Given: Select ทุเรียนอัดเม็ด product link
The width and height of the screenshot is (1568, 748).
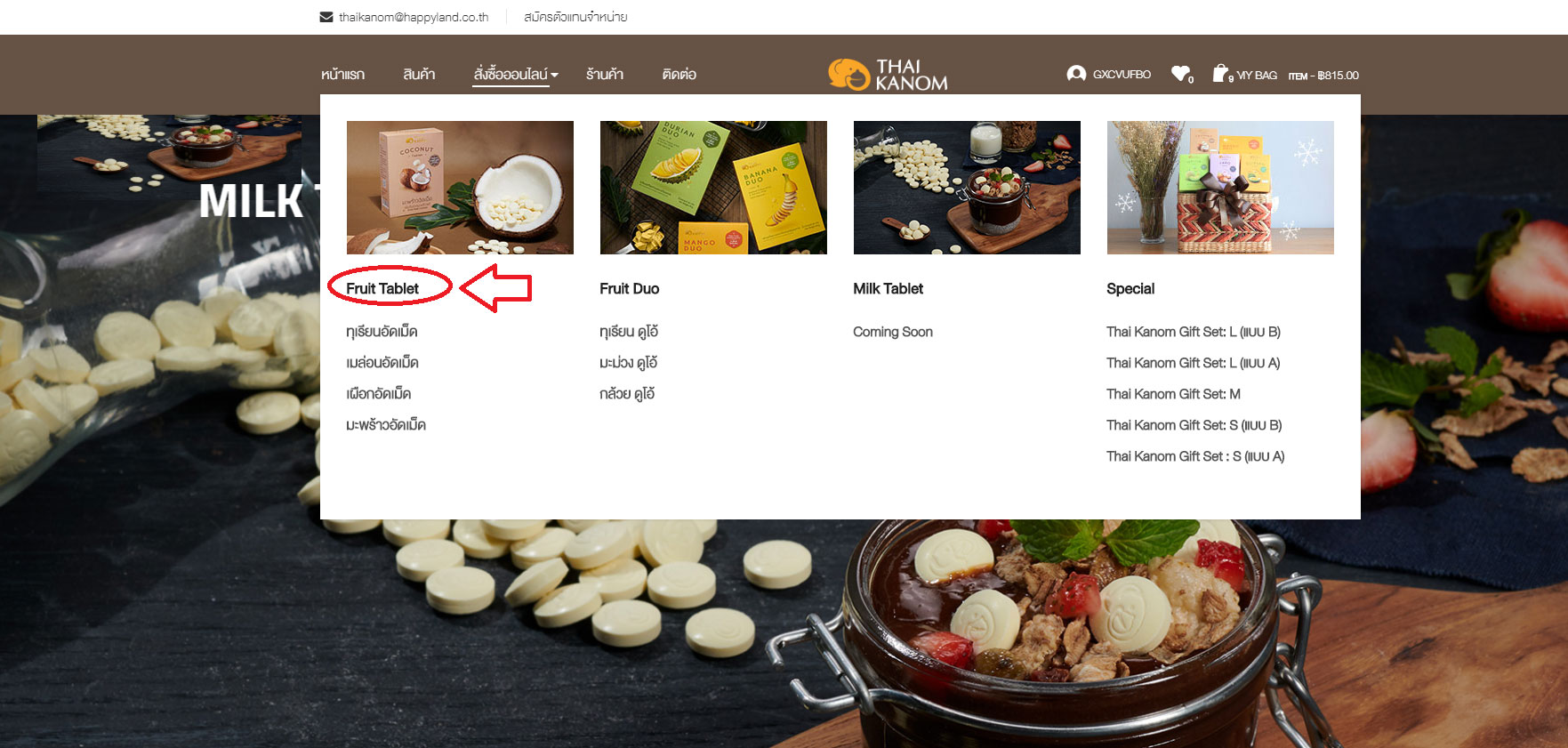Looking at the screenshot, I should click(382, 332).
